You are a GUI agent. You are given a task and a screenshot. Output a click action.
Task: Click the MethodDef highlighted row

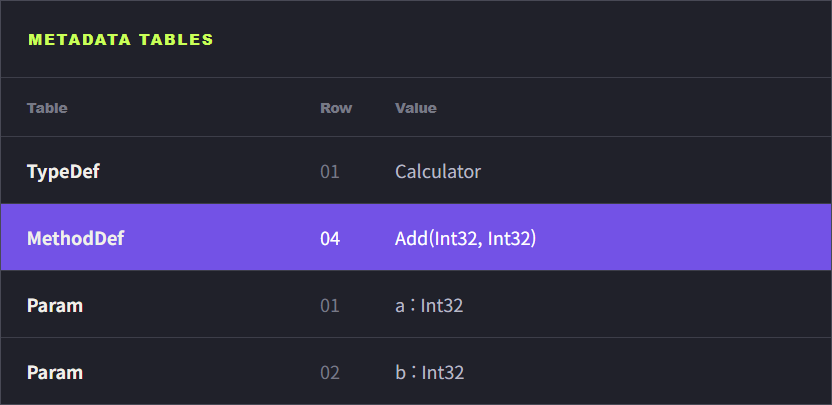pyautogui.click(x=416, y=237)
